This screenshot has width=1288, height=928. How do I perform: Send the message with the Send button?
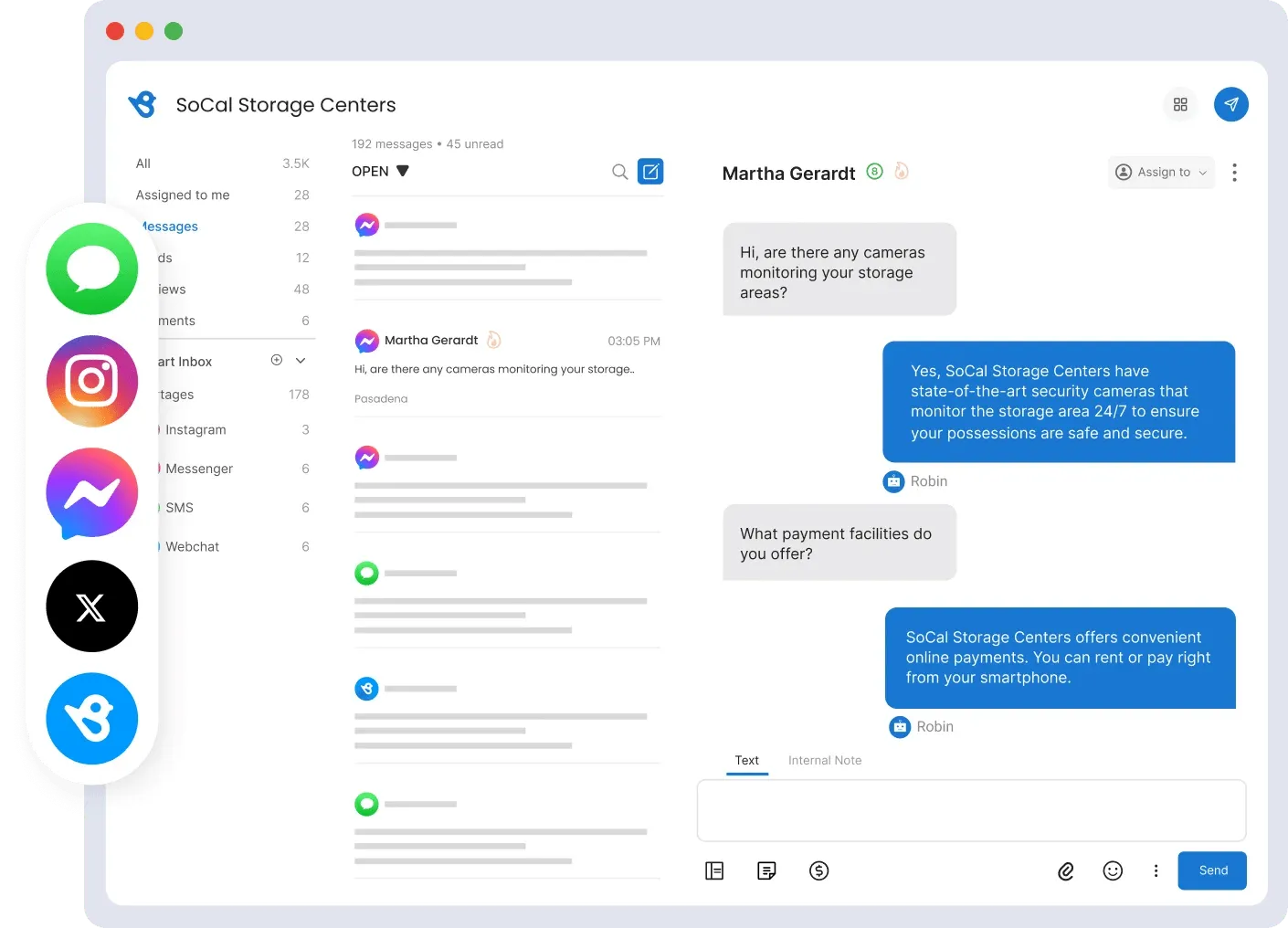[1212, 870]
